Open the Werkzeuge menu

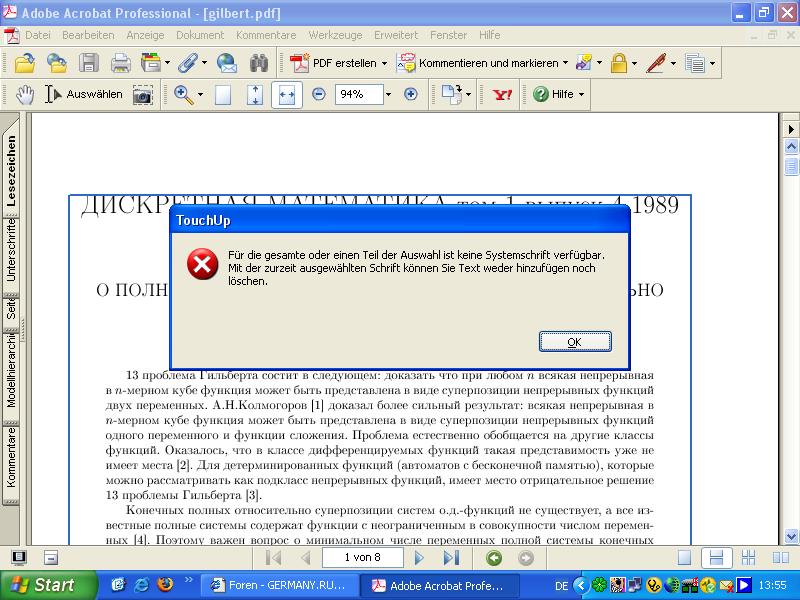(335, 35)
